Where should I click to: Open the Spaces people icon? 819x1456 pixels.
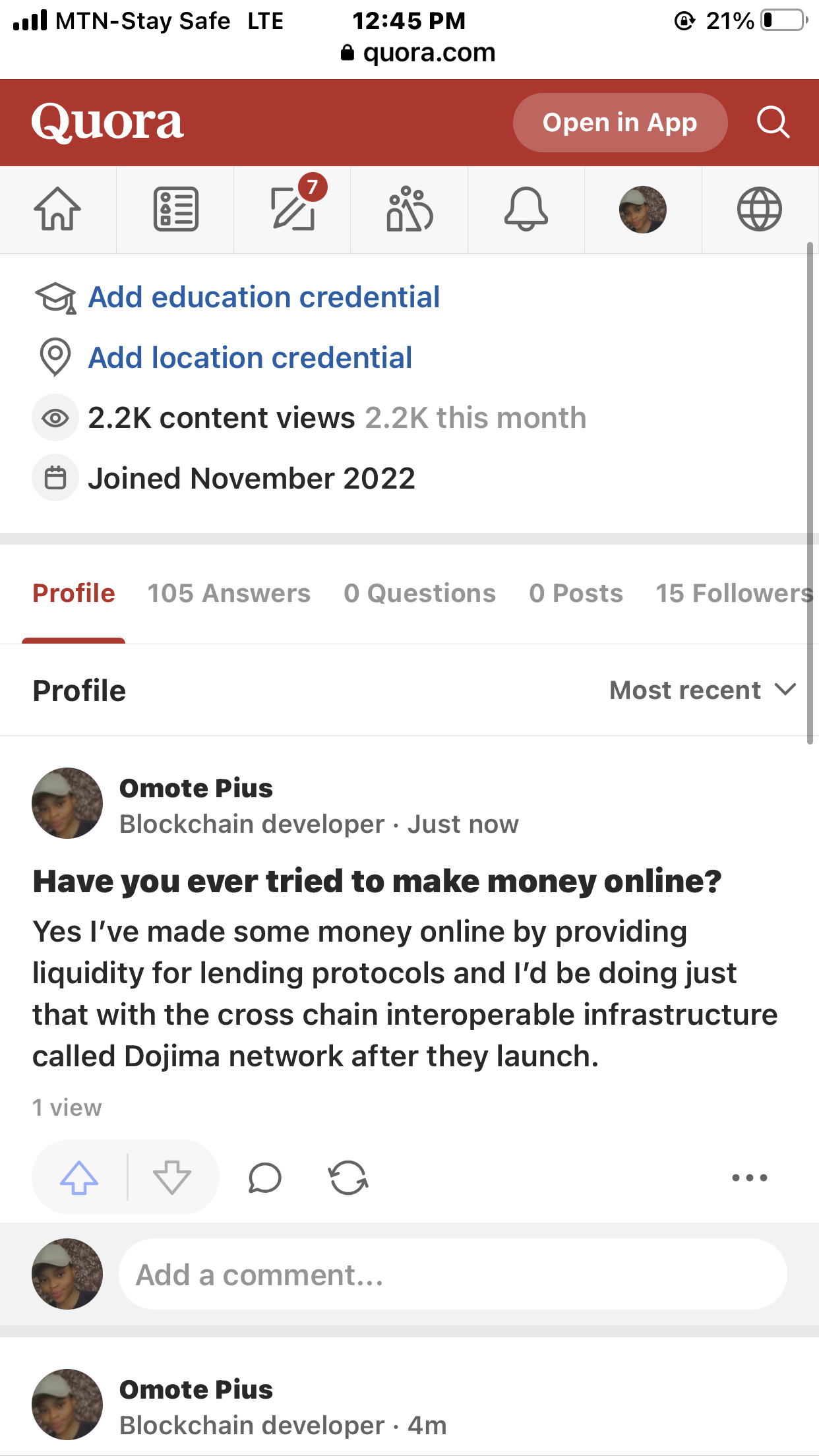(409, 210)
